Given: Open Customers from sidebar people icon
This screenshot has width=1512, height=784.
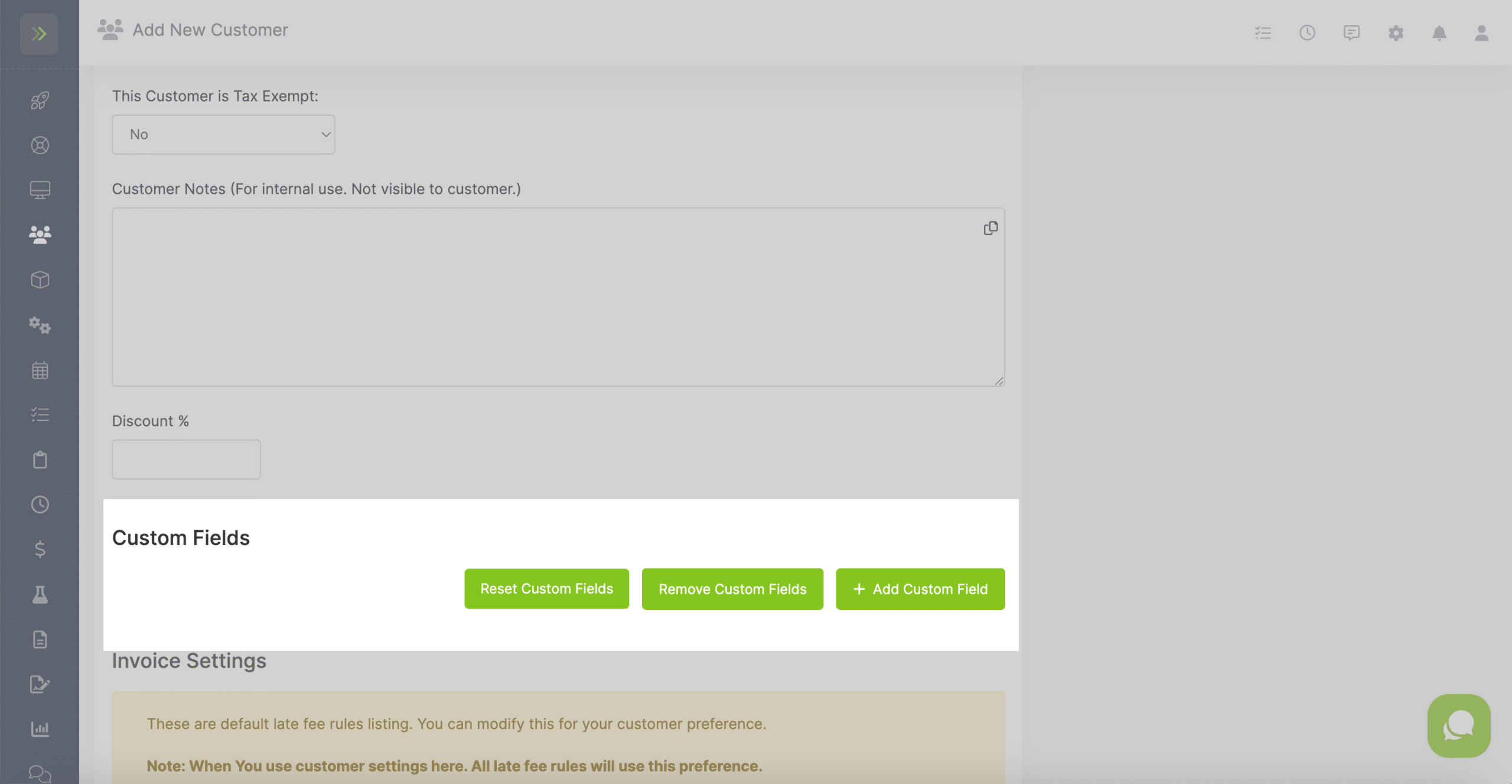Looking at the screenshot, I should pos(40,235).
